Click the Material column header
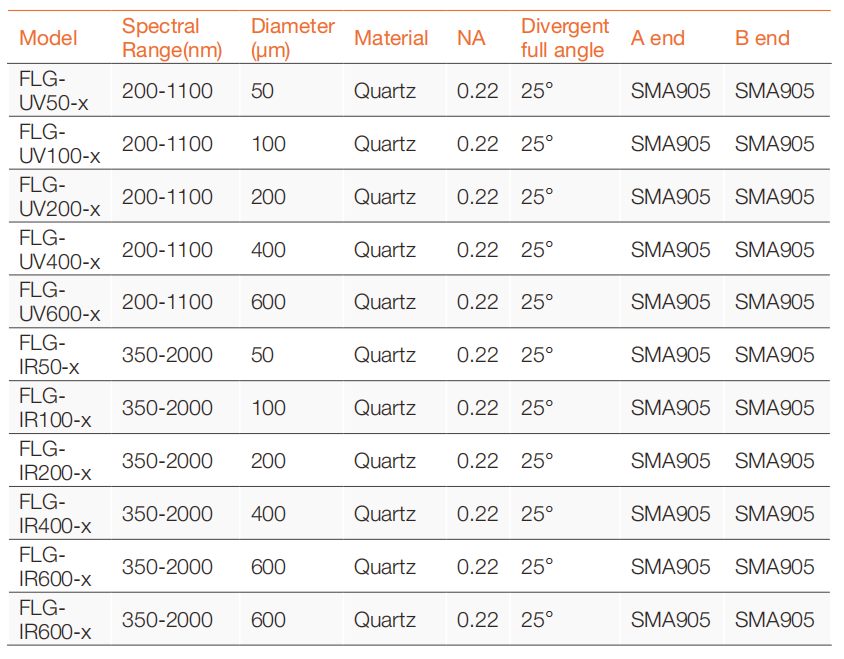Image resolution: width=844 pixels, height=659 pixels. (391, 39)
